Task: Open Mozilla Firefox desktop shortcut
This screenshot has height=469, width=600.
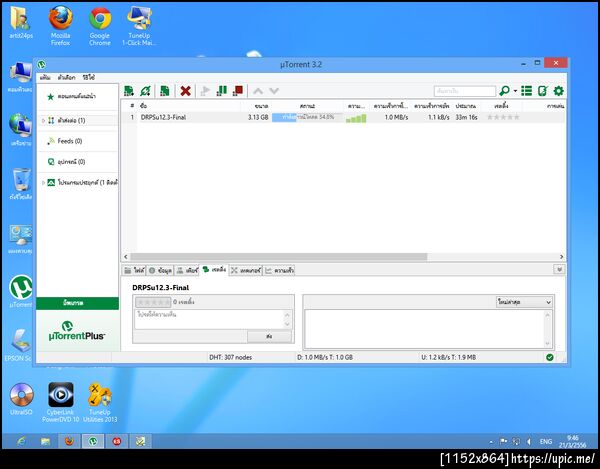Action: [60, 25]
